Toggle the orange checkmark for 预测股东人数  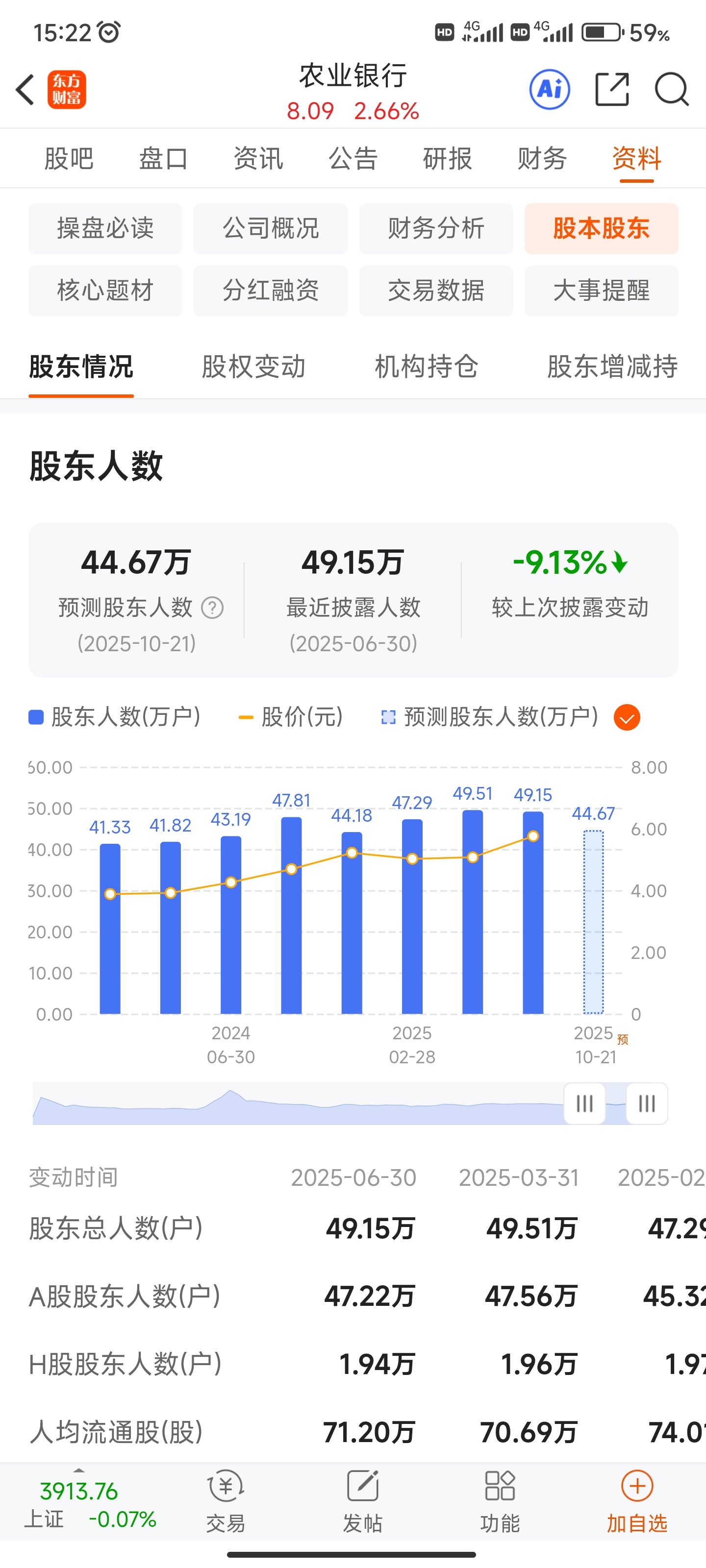627,717
